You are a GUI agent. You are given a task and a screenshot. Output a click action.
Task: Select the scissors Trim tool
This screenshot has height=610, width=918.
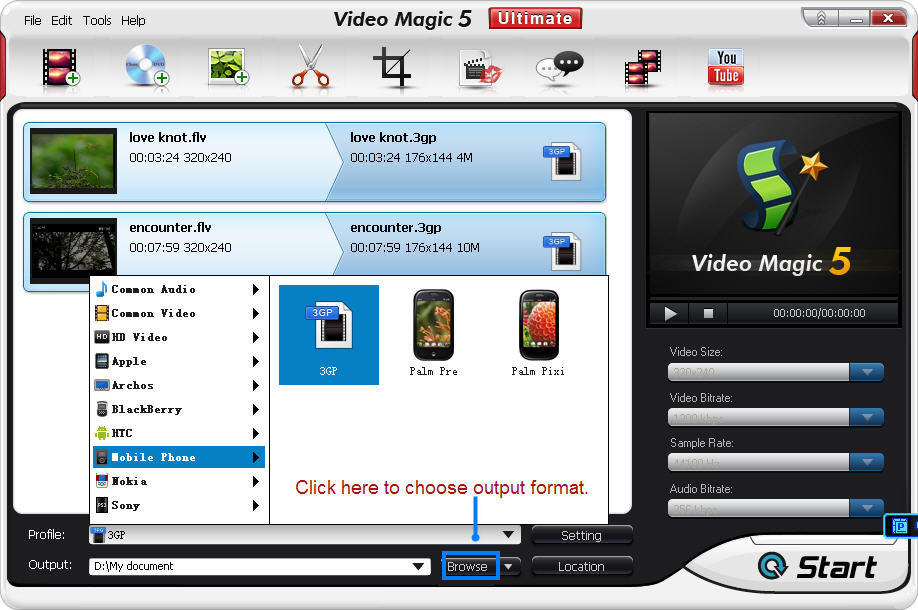[x=310, y=66]
